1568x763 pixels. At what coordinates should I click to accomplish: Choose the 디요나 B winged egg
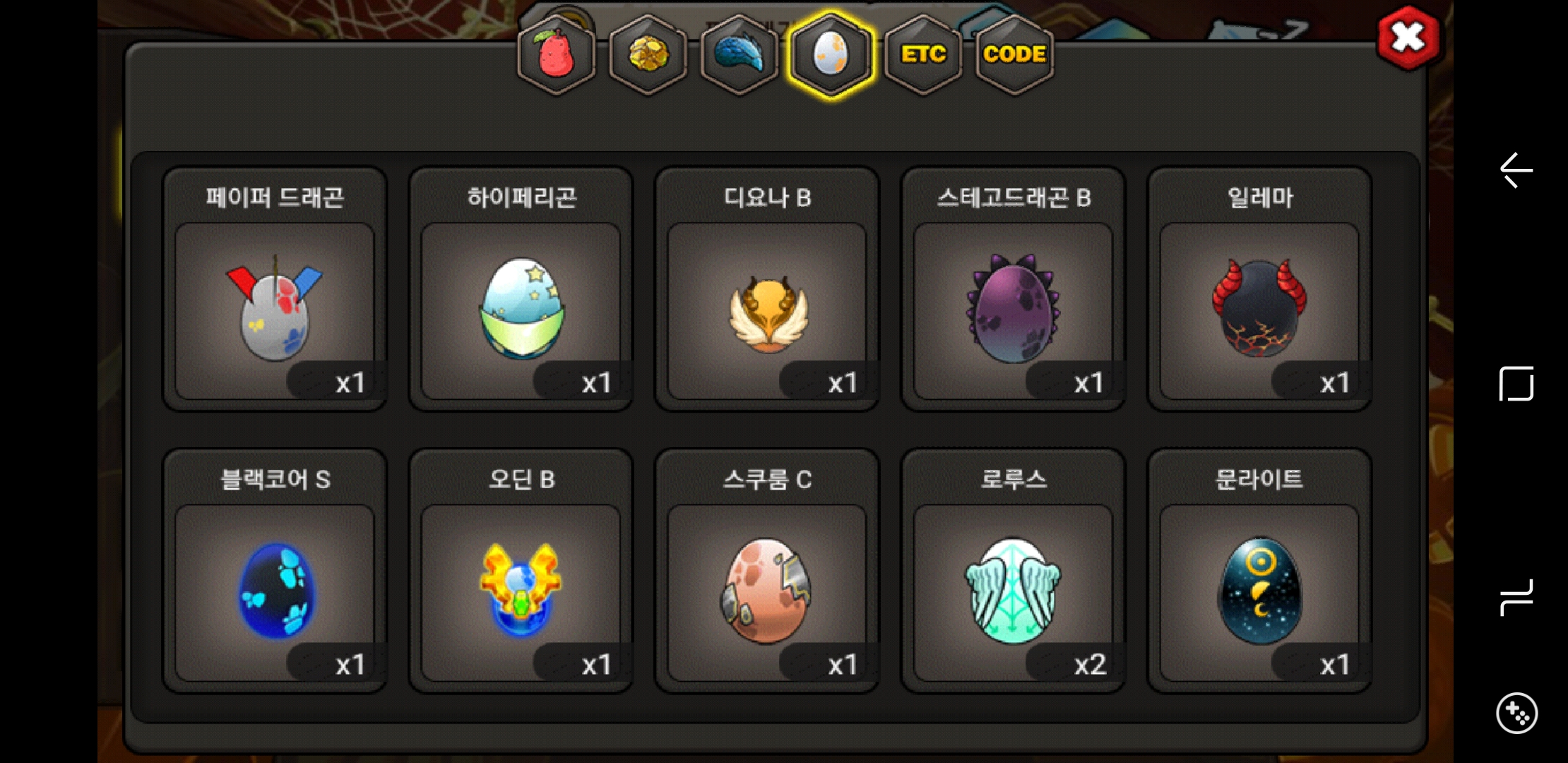click(767, 289)
